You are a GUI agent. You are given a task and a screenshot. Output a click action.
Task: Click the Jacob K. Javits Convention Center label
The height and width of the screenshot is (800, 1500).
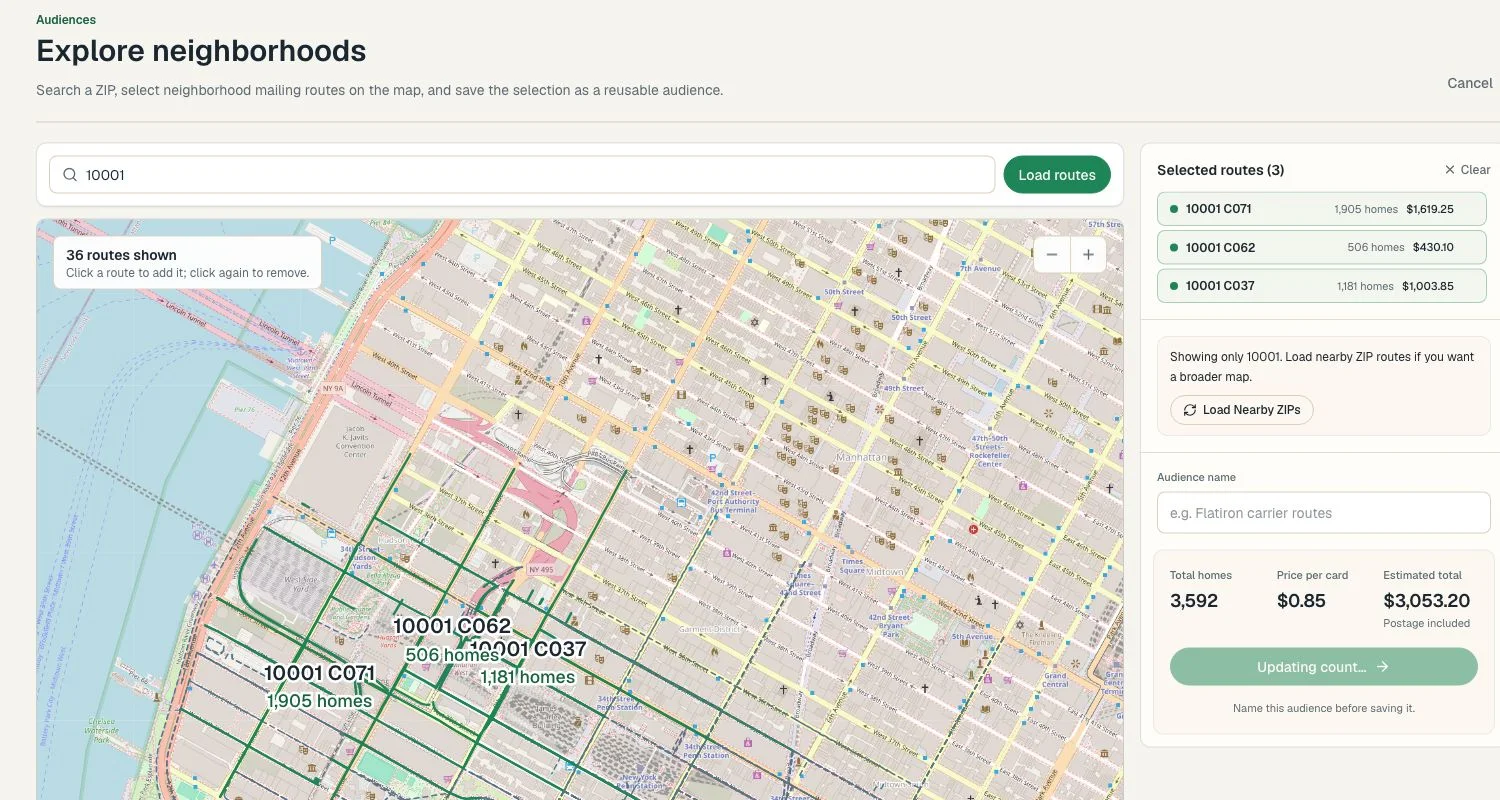(x=355, y=442)
